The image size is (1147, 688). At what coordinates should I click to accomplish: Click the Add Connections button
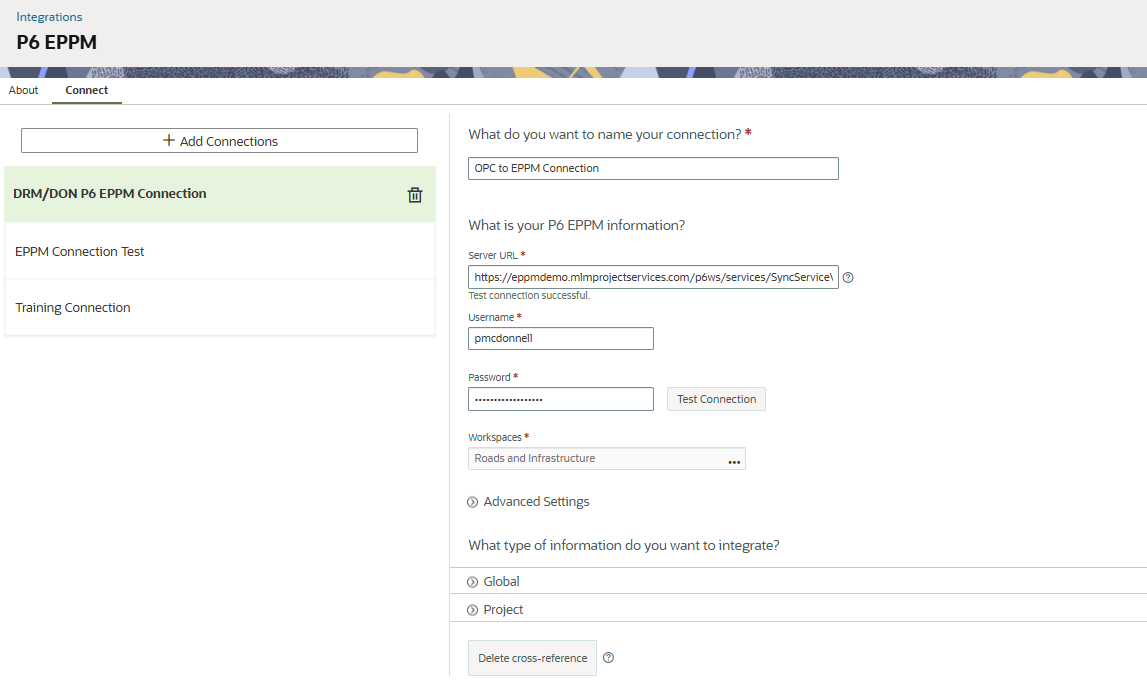tap(219, 141)
